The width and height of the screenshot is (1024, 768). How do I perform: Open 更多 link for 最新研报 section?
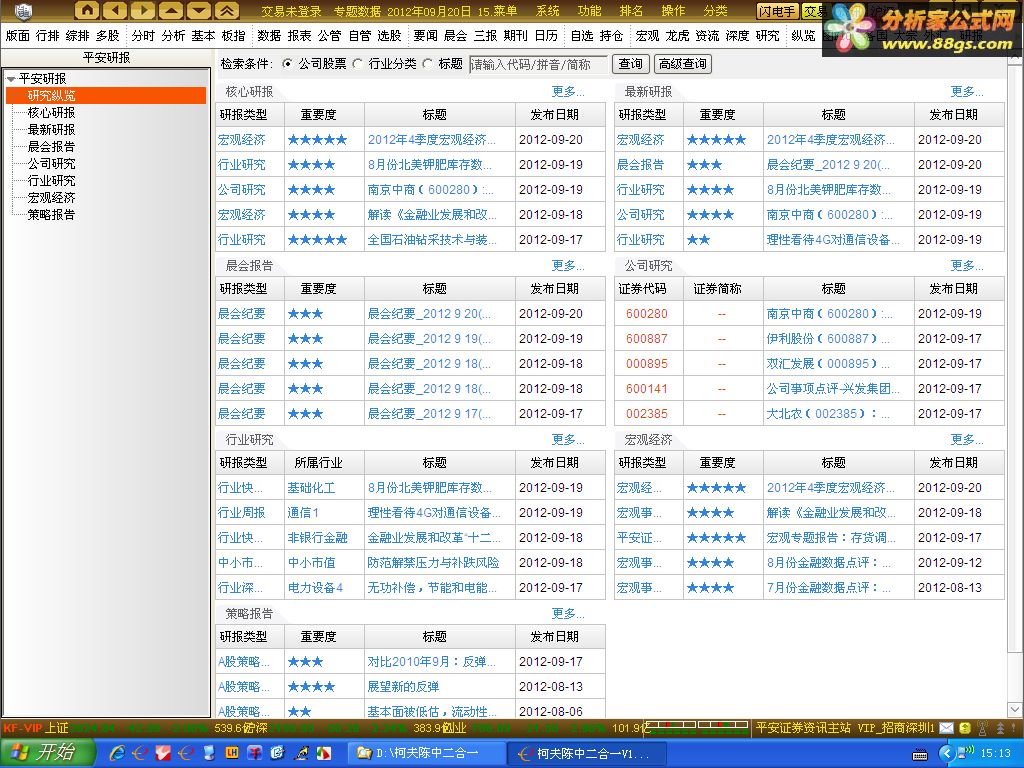tap(967, 91)
